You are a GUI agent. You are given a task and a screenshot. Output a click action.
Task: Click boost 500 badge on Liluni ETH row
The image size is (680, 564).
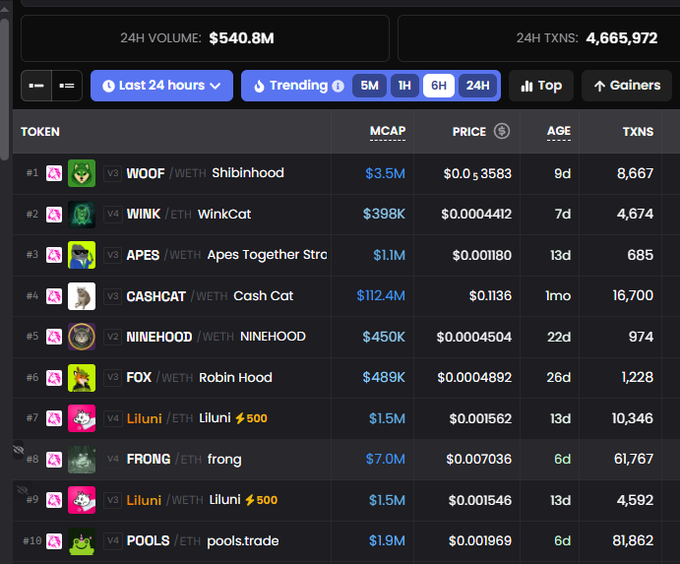[x=252, y=418]
